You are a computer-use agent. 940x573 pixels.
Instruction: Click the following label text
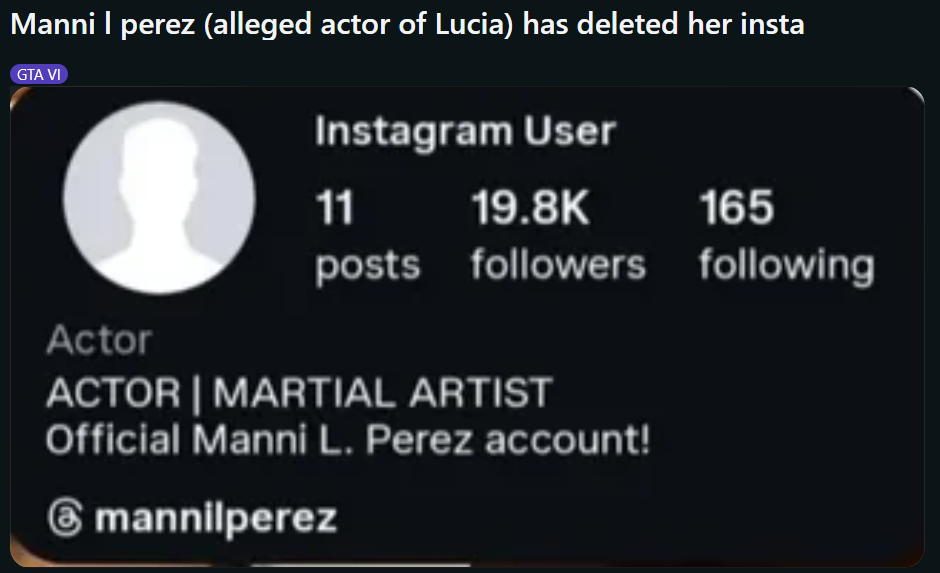(x=787, y=266)
